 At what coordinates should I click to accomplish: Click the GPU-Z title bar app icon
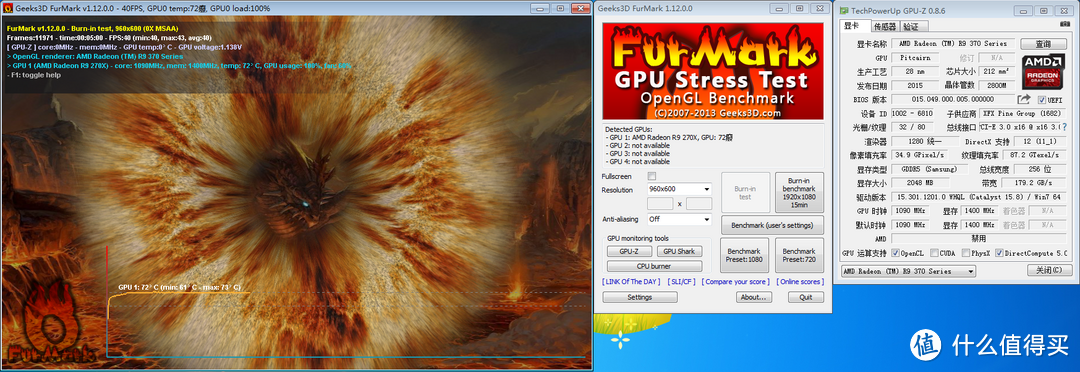pyautogui.click(x=844, y=10)
